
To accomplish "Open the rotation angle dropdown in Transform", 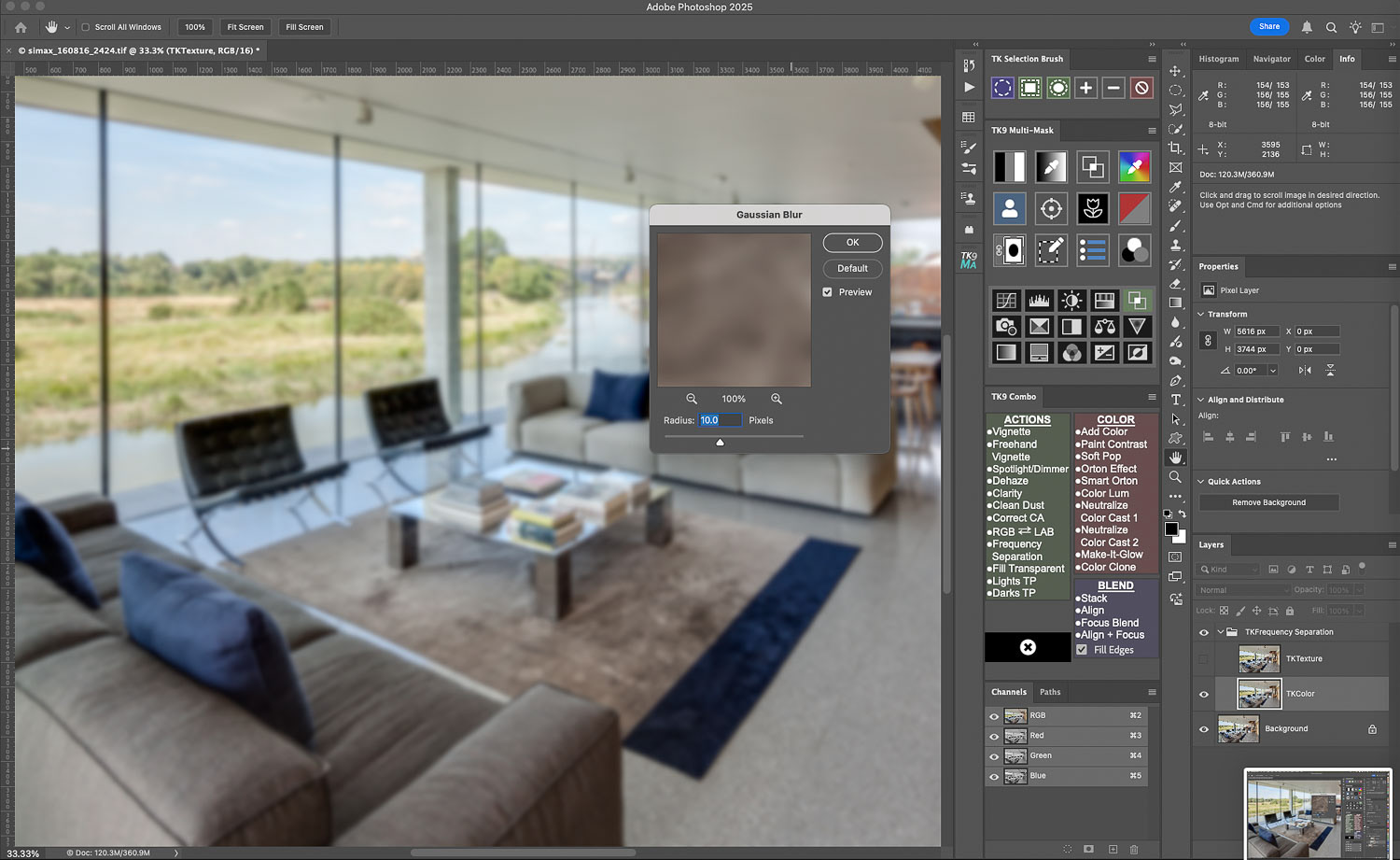I will coord(1272,371).
